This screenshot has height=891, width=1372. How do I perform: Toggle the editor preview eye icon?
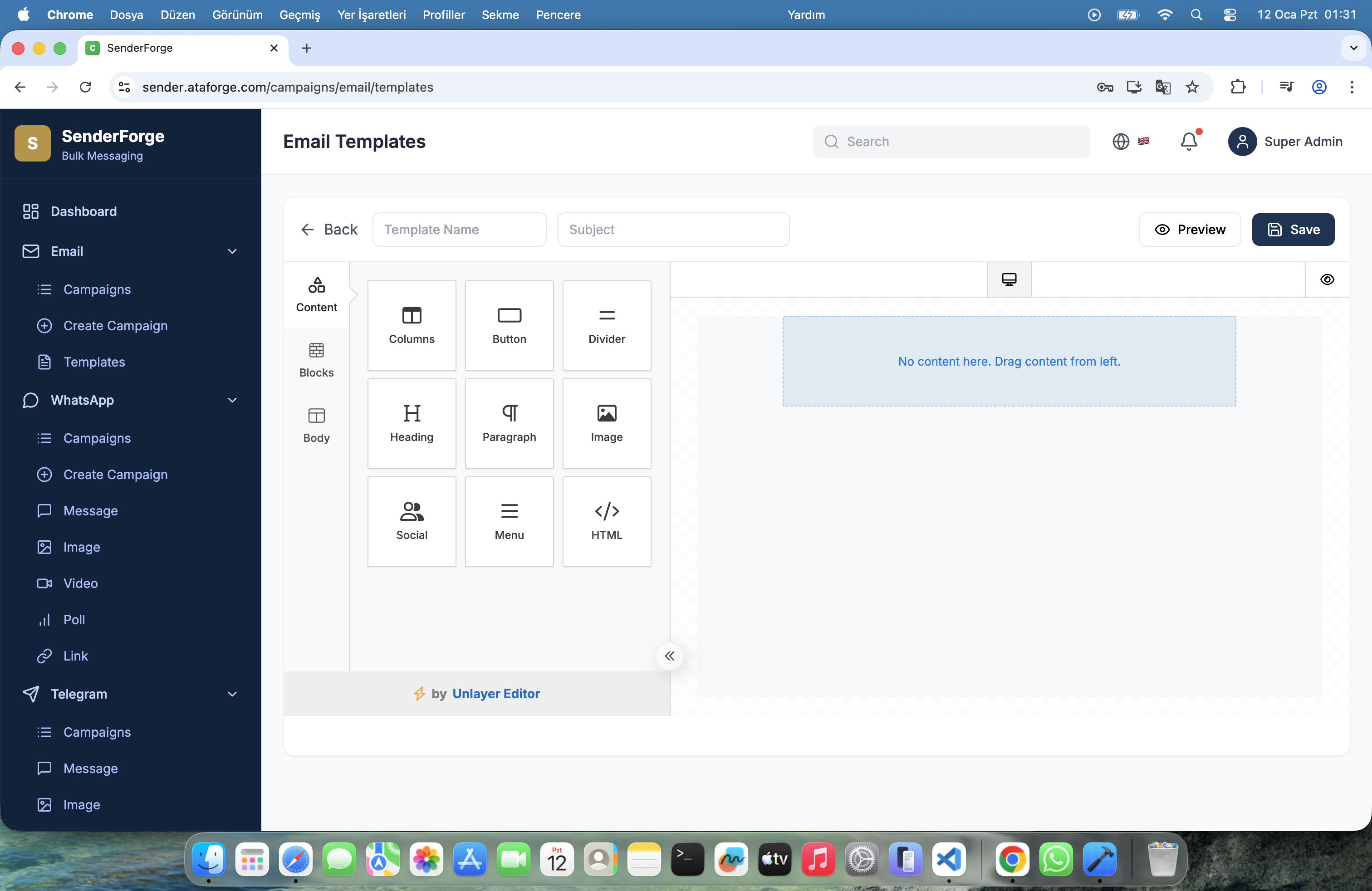pyautogui.click(x=1327, y=279)
